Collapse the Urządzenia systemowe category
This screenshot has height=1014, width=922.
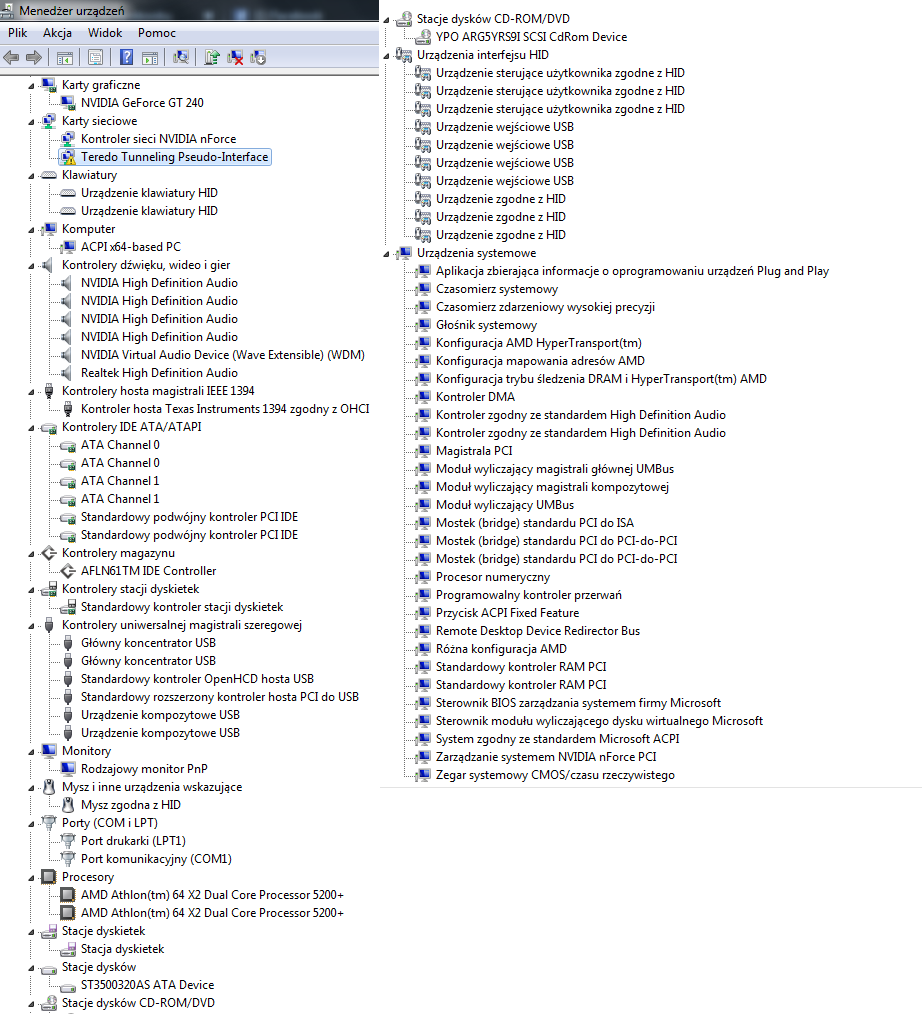tap(386, 254)
